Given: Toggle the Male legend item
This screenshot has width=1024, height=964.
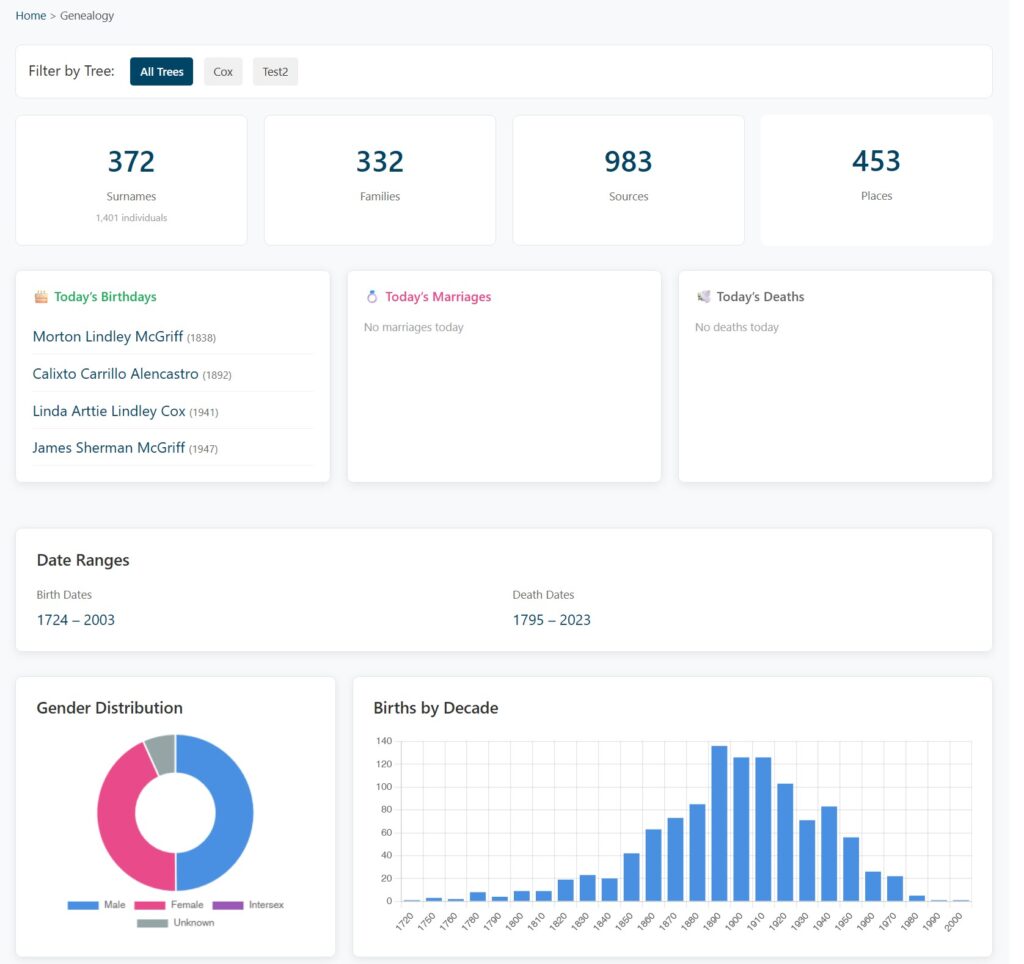Looking at the screenshot, I should tap(97, 905).
